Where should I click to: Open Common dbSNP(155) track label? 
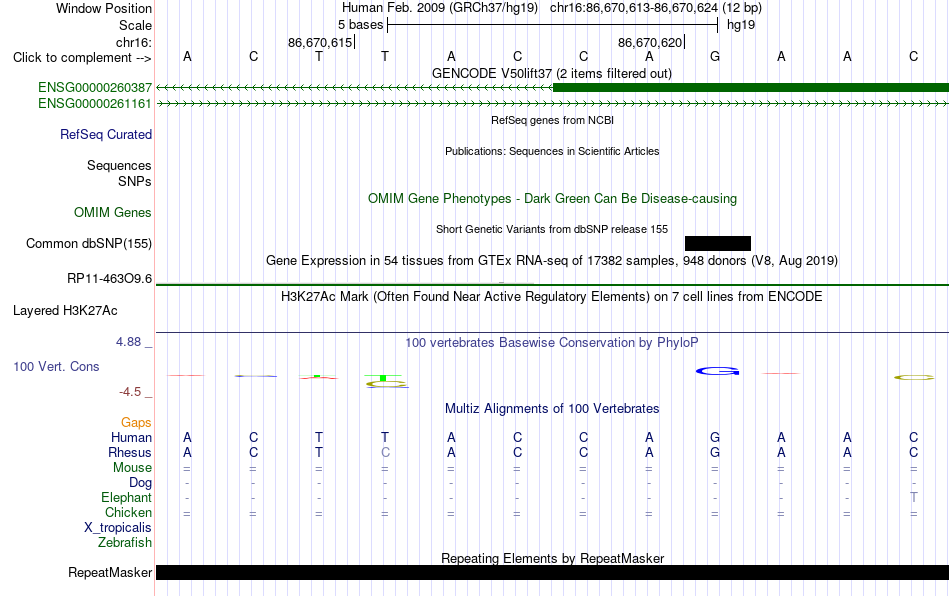pos(89,243)
